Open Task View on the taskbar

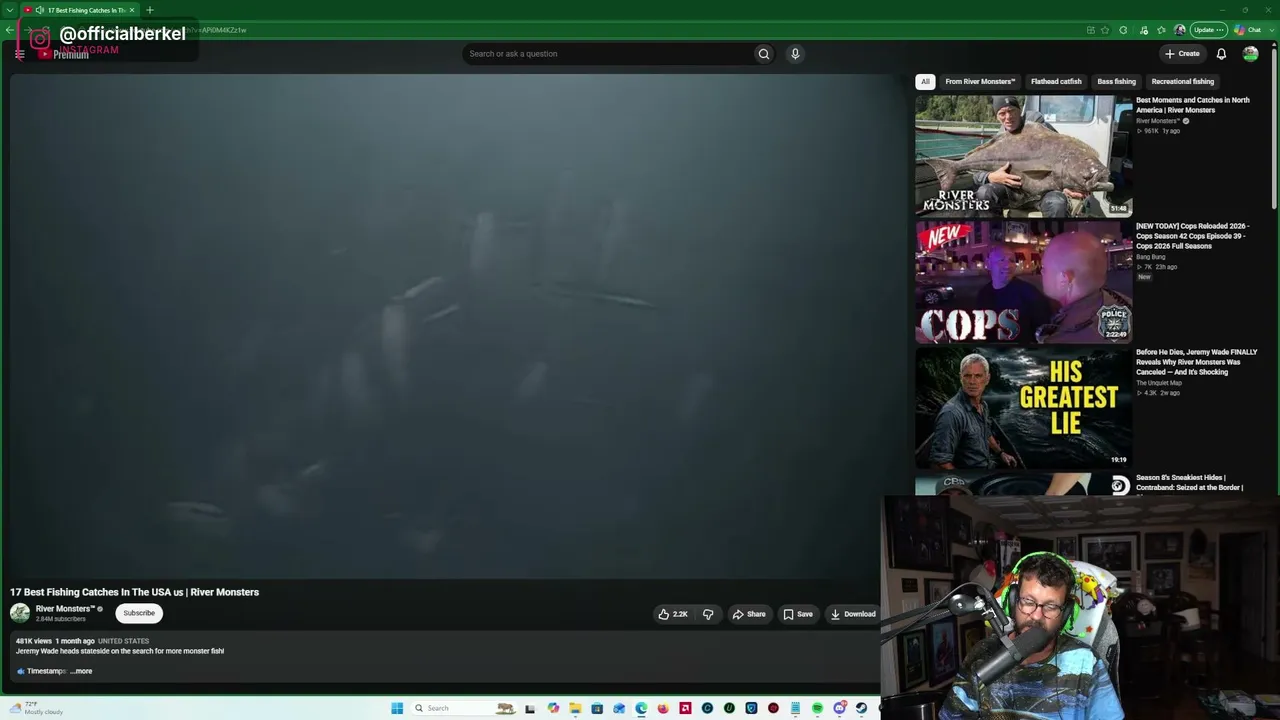[531, 708]
